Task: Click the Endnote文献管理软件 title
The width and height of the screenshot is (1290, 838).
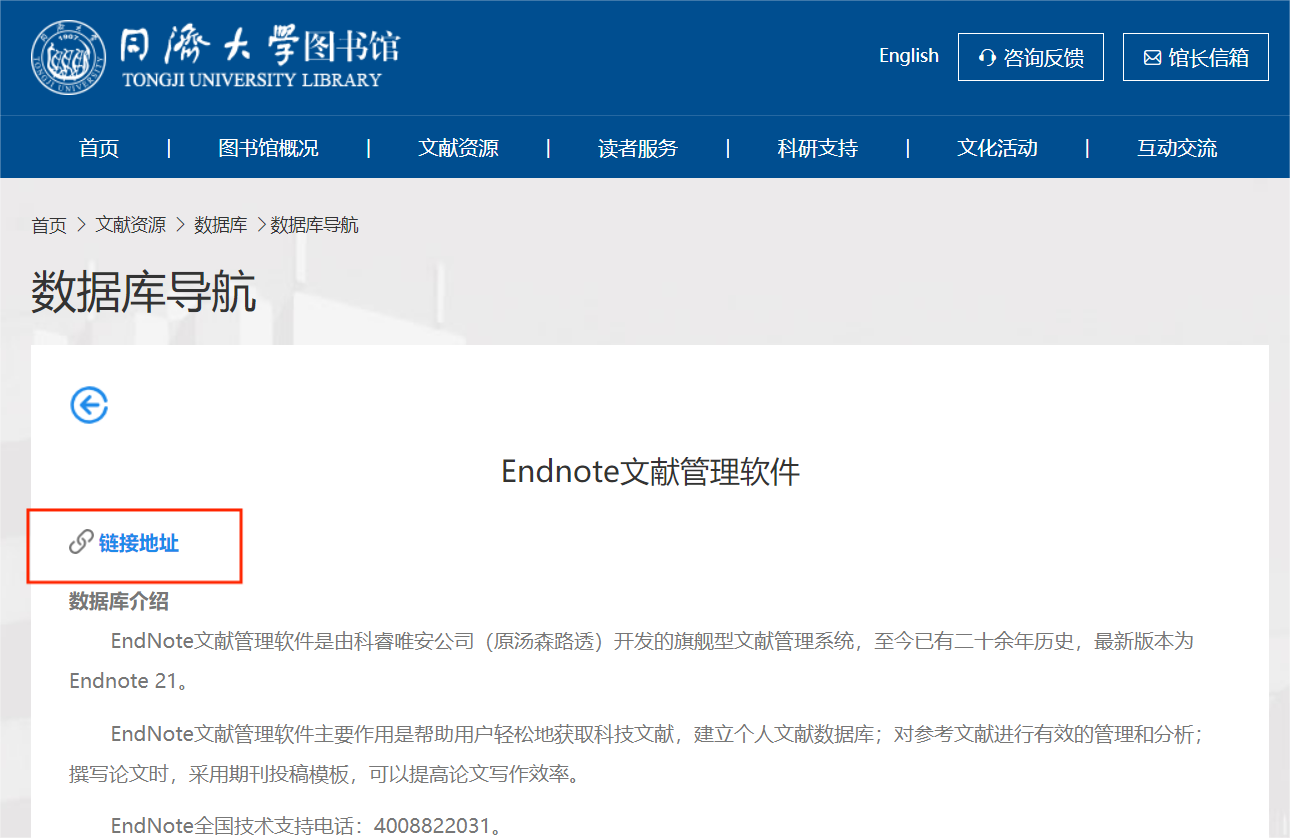Action: 650,472
